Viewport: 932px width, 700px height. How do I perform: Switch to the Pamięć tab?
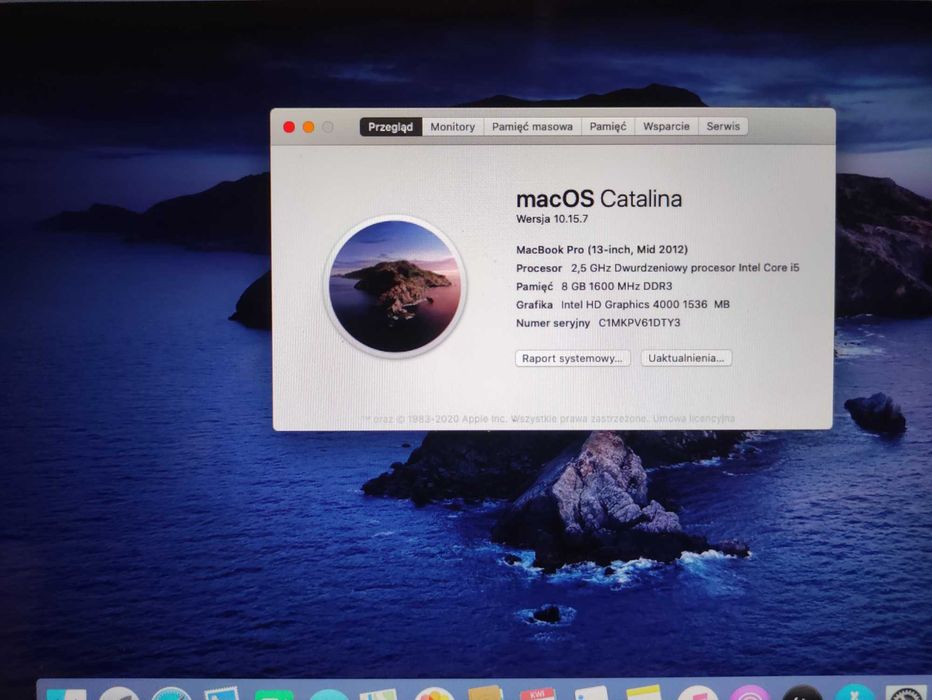[x=607, y=127]
